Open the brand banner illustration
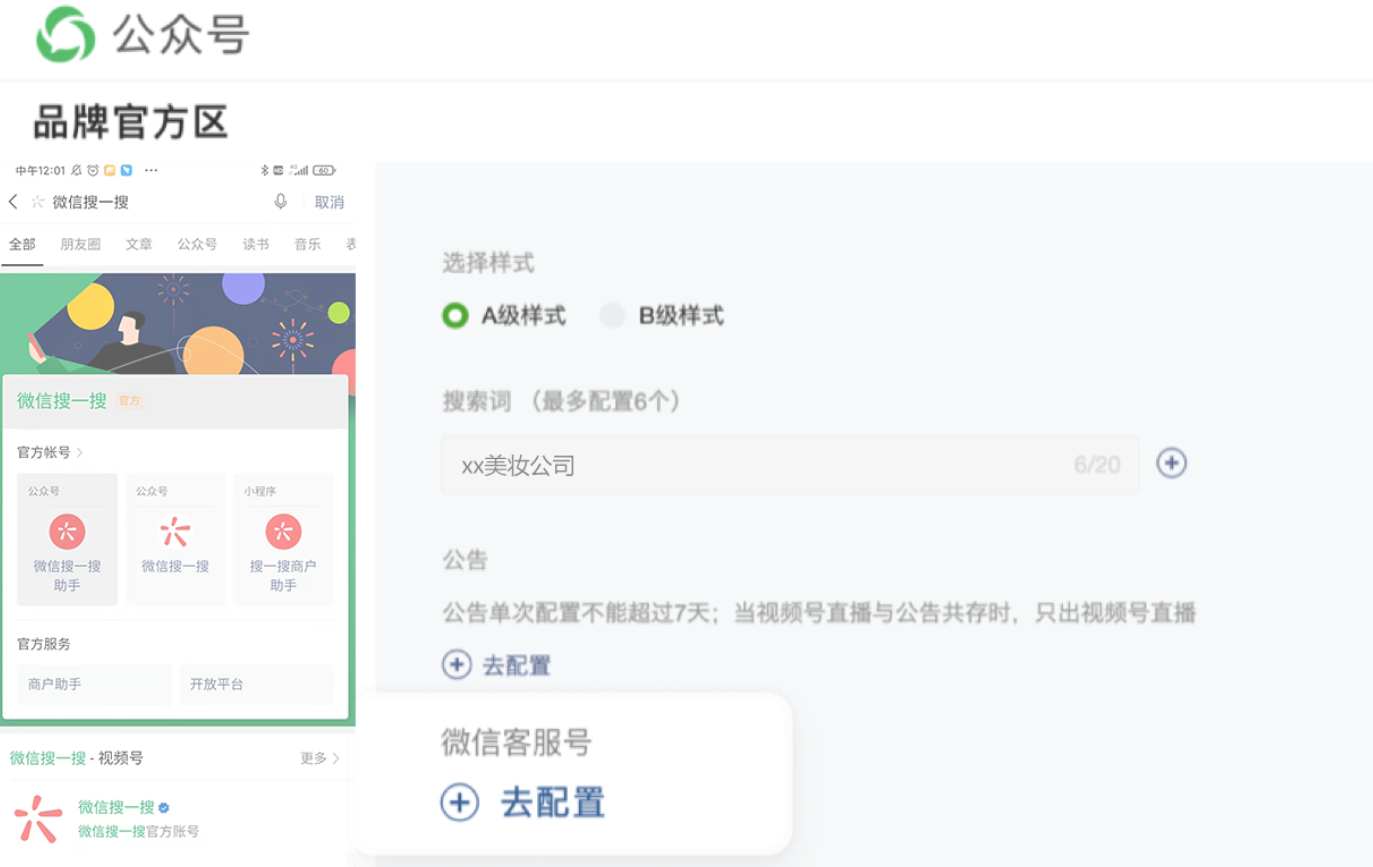The width and height of the screenshot is (1373, 867). pos(178,322)
